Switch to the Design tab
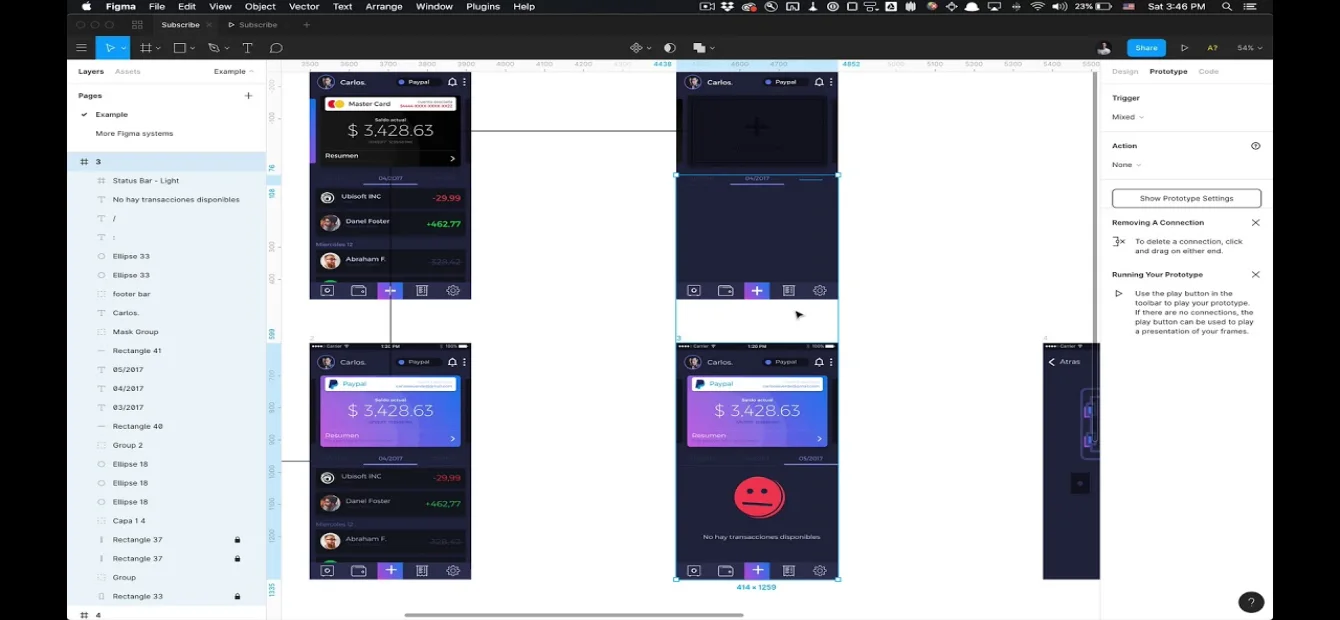The width and height of the screenshot is (1340, 620). tap(1125, 72)
